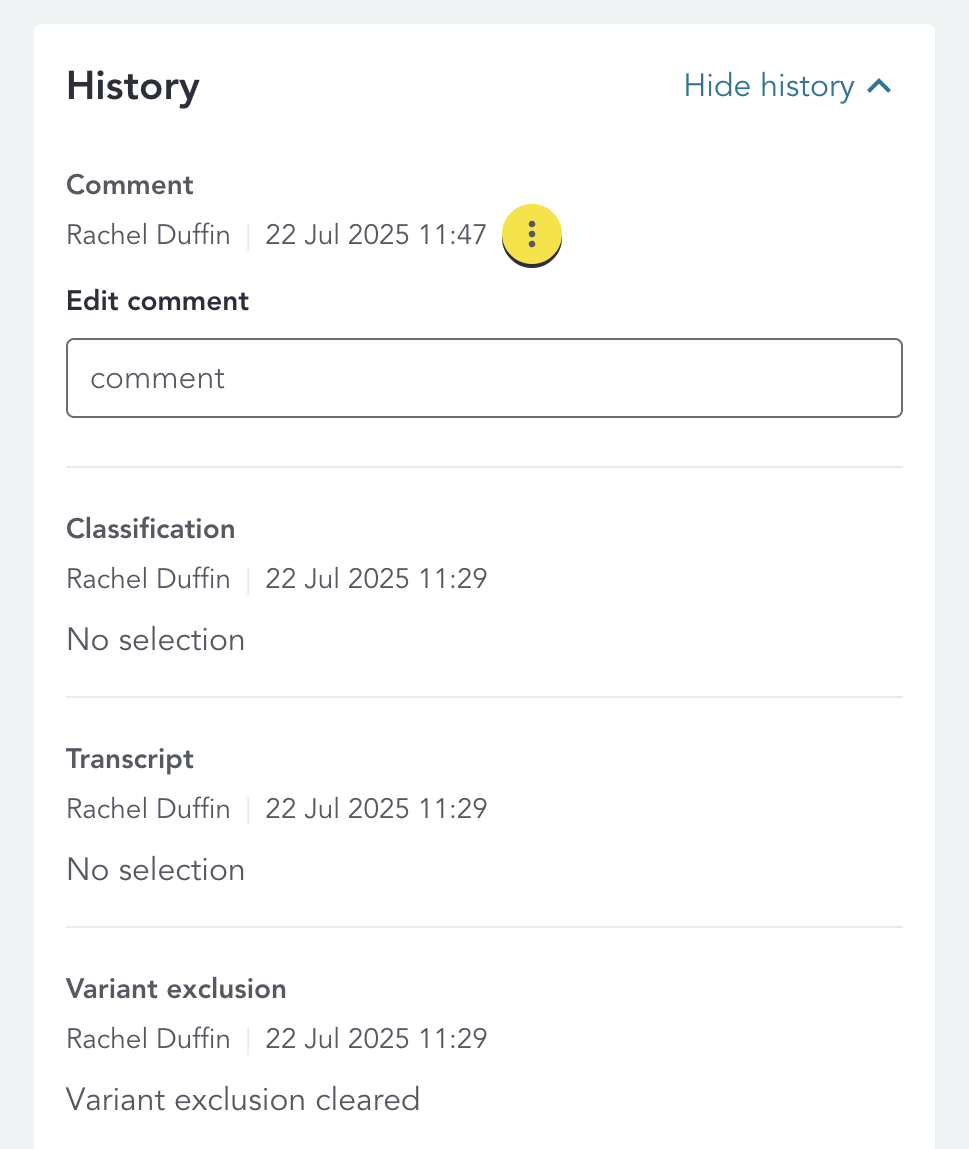Select the Comment entry heading
Image resolution: width=969 pixels, height=1149 pixels.
click(130, 185)
